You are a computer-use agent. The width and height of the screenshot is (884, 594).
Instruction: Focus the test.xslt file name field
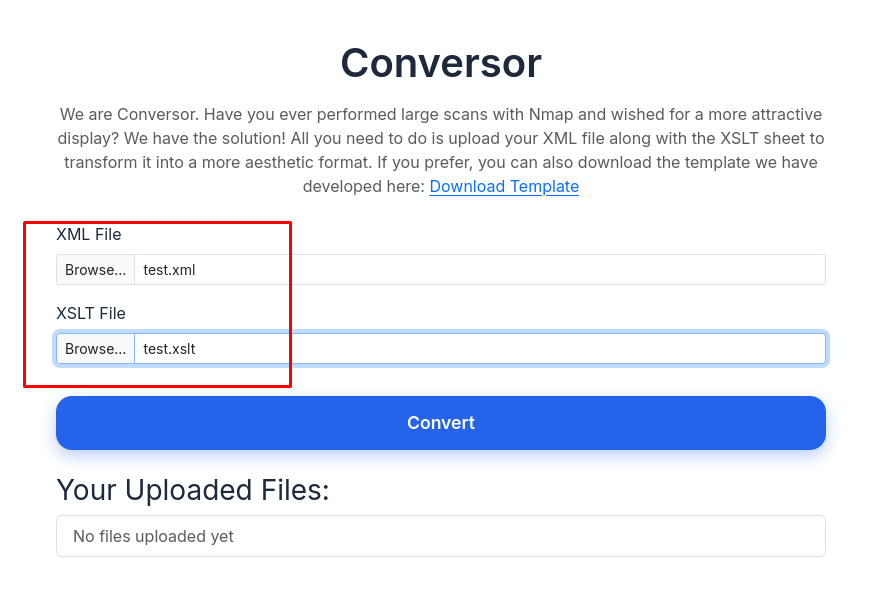point(480,349)
